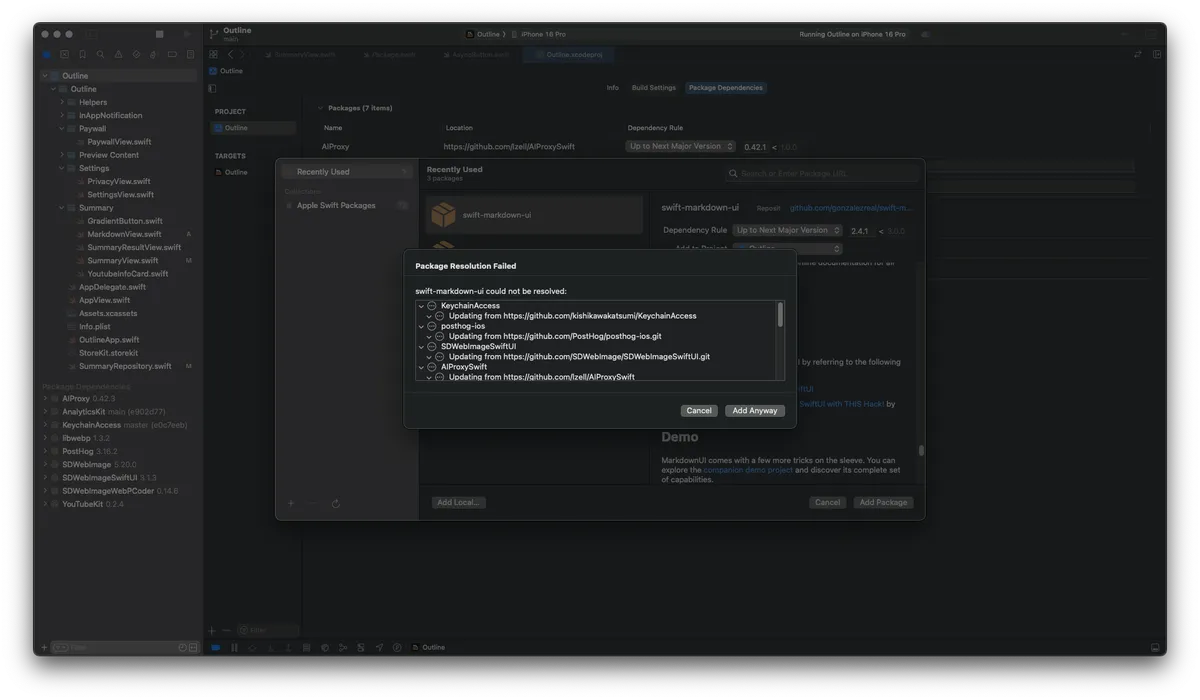Open Dependency Rule dropdown in package sheet
The height and width of the screenshot is (700, 1200).
click(x=788, y=230)
